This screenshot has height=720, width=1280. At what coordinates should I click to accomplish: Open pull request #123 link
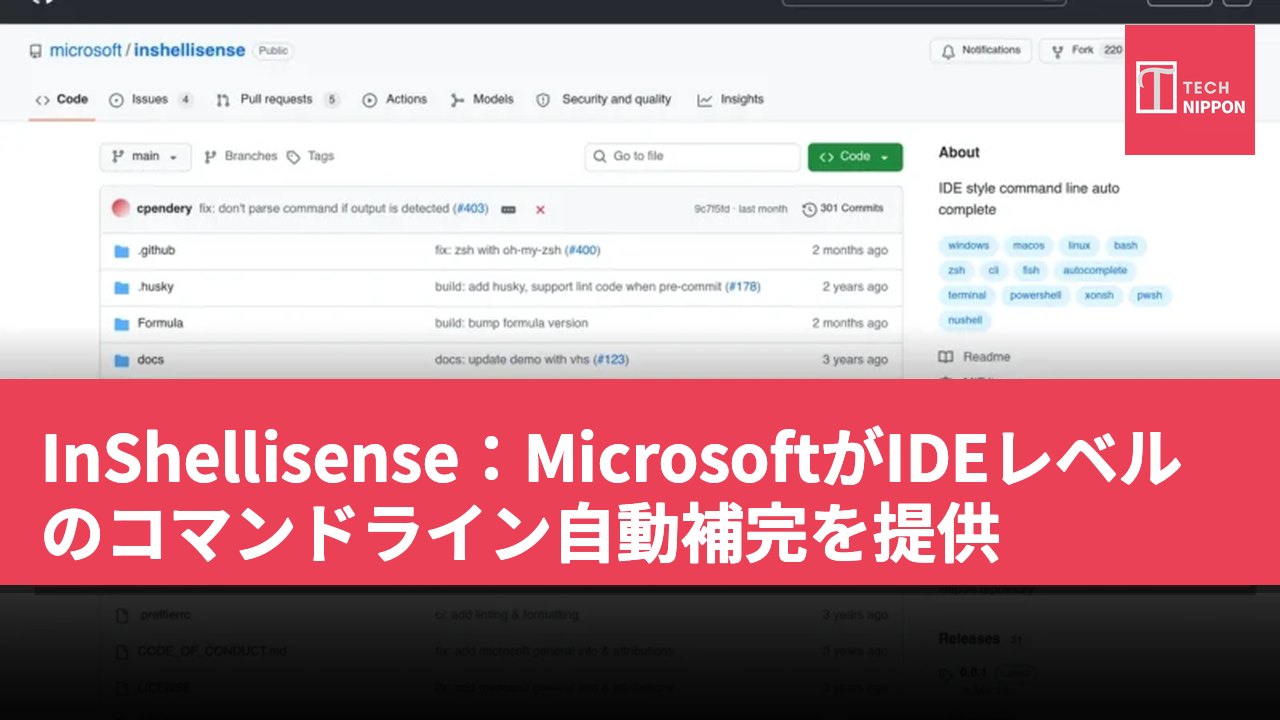point(611,360)
